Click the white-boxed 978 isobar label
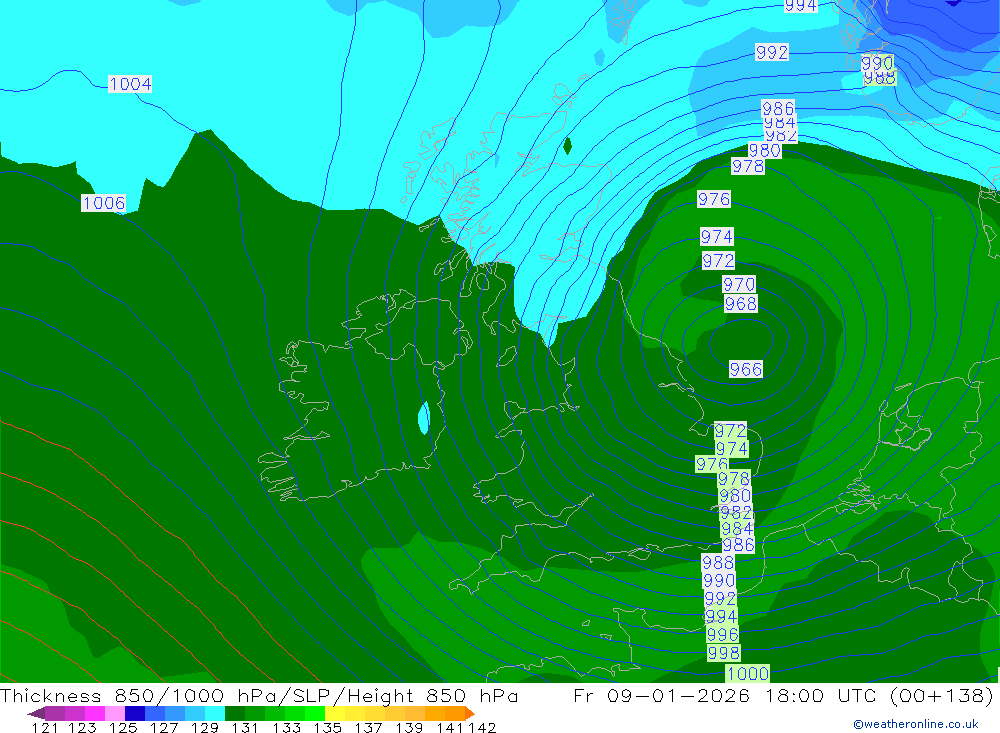Image resolution: width=1000 pixels, height=733 pixels. point(747,167)
